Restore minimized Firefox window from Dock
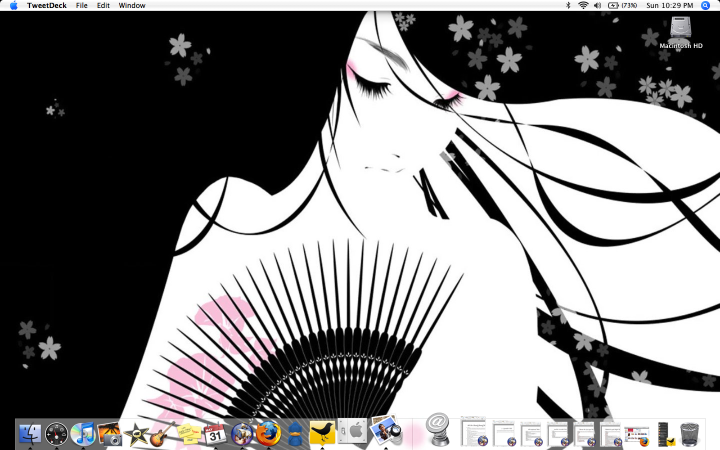Image resolution: width=720 pixels, height=450 pixels. point(637,436)
